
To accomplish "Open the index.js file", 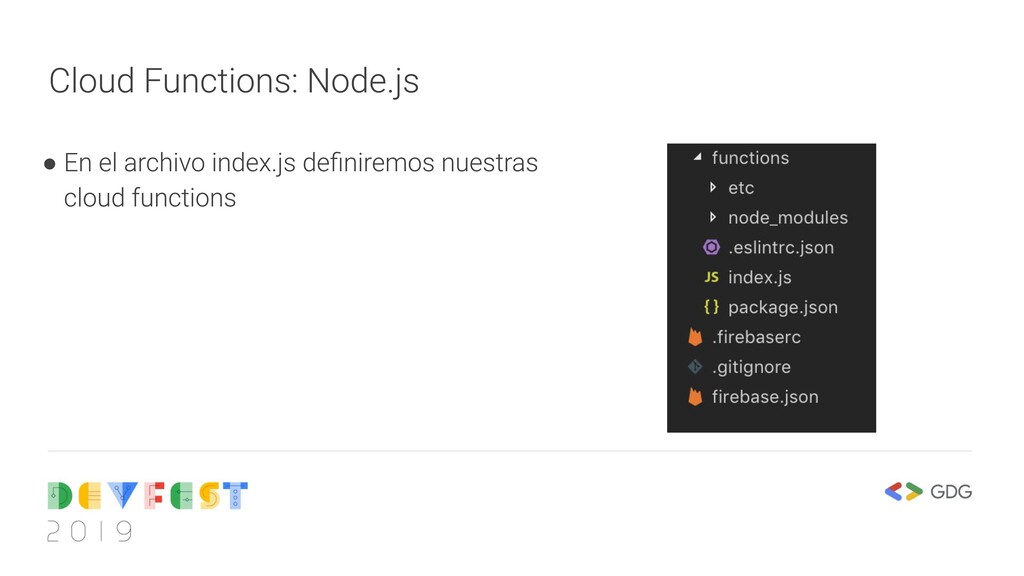I will point(759,277).
